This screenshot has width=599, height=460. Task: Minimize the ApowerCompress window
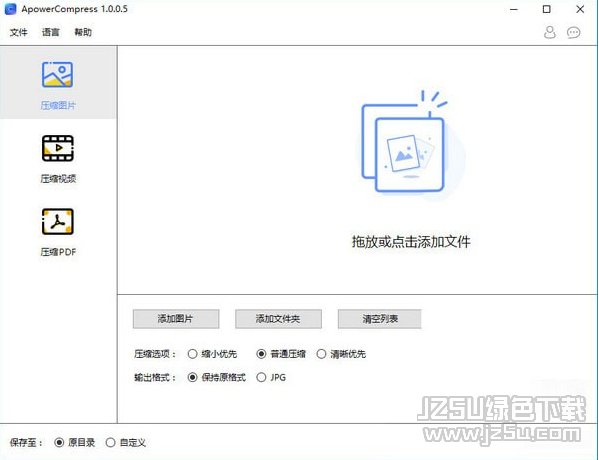514,9
